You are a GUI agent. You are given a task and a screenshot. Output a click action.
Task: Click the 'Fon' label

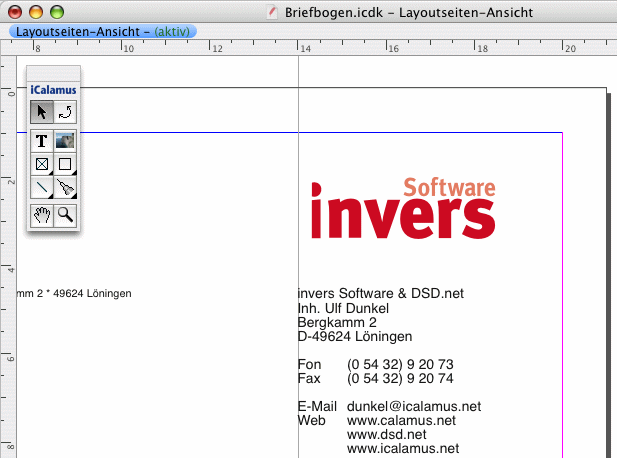310,364
